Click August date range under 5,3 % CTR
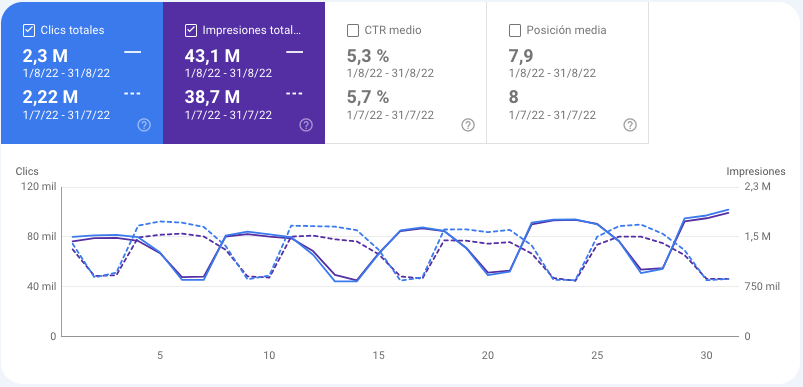This screenshot has height=387, width=803. [x=390, y=73]
